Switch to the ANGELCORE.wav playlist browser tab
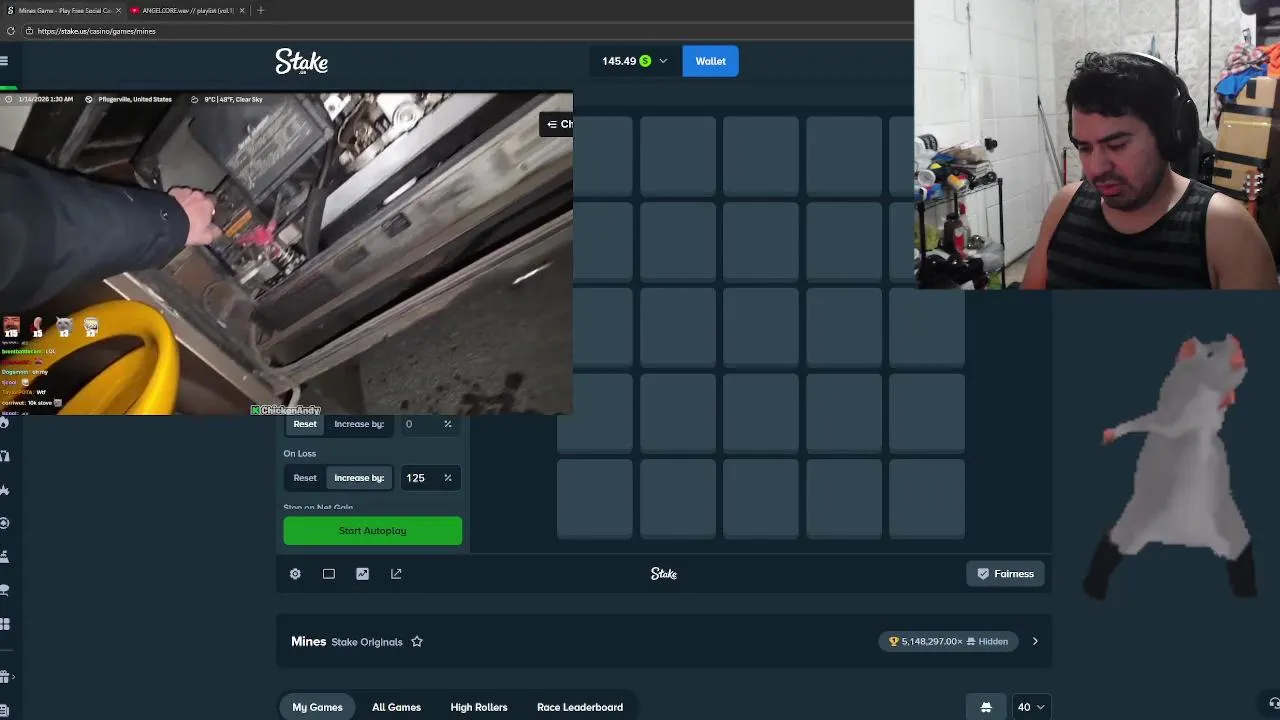This screenshot has height=720, width=1280. click(187, 10)
